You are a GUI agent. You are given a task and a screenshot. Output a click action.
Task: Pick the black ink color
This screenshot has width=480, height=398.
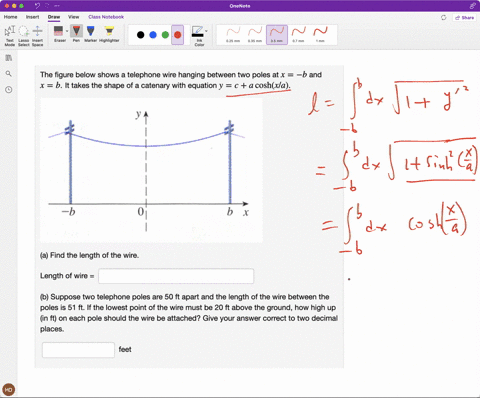(141, 35)
